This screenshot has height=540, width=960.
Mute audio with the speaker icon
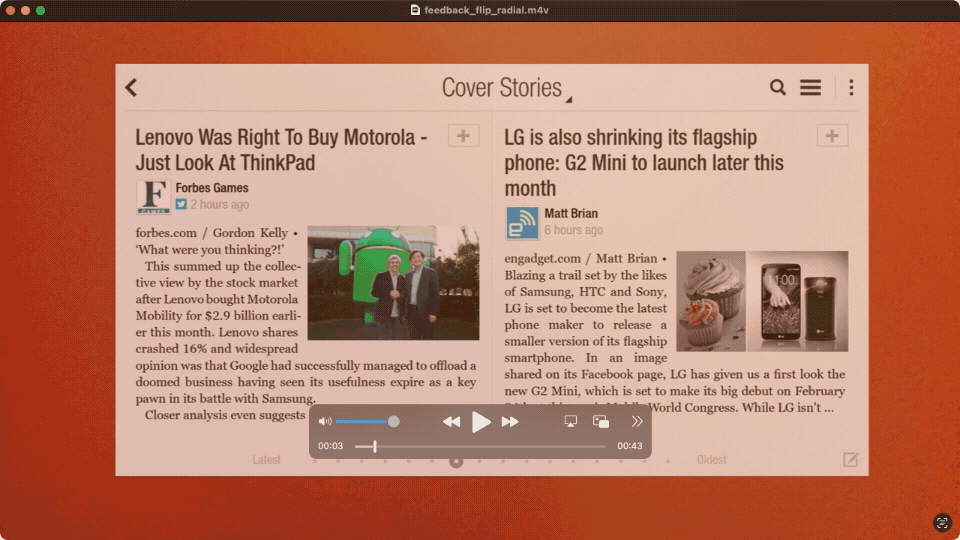pyautogui.click(x=324, y=421)
